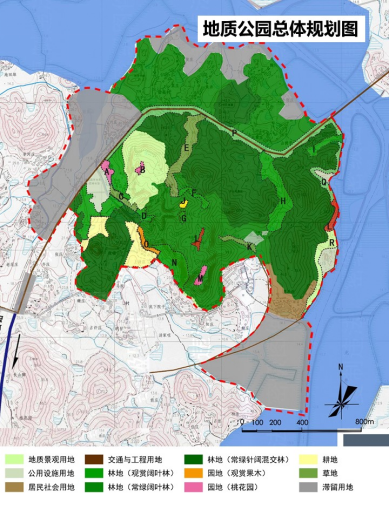Image resolution: width=389 pixels, height=510 pixels.
Task: Select the pink patch labeled M
Action: coord(200,276)
